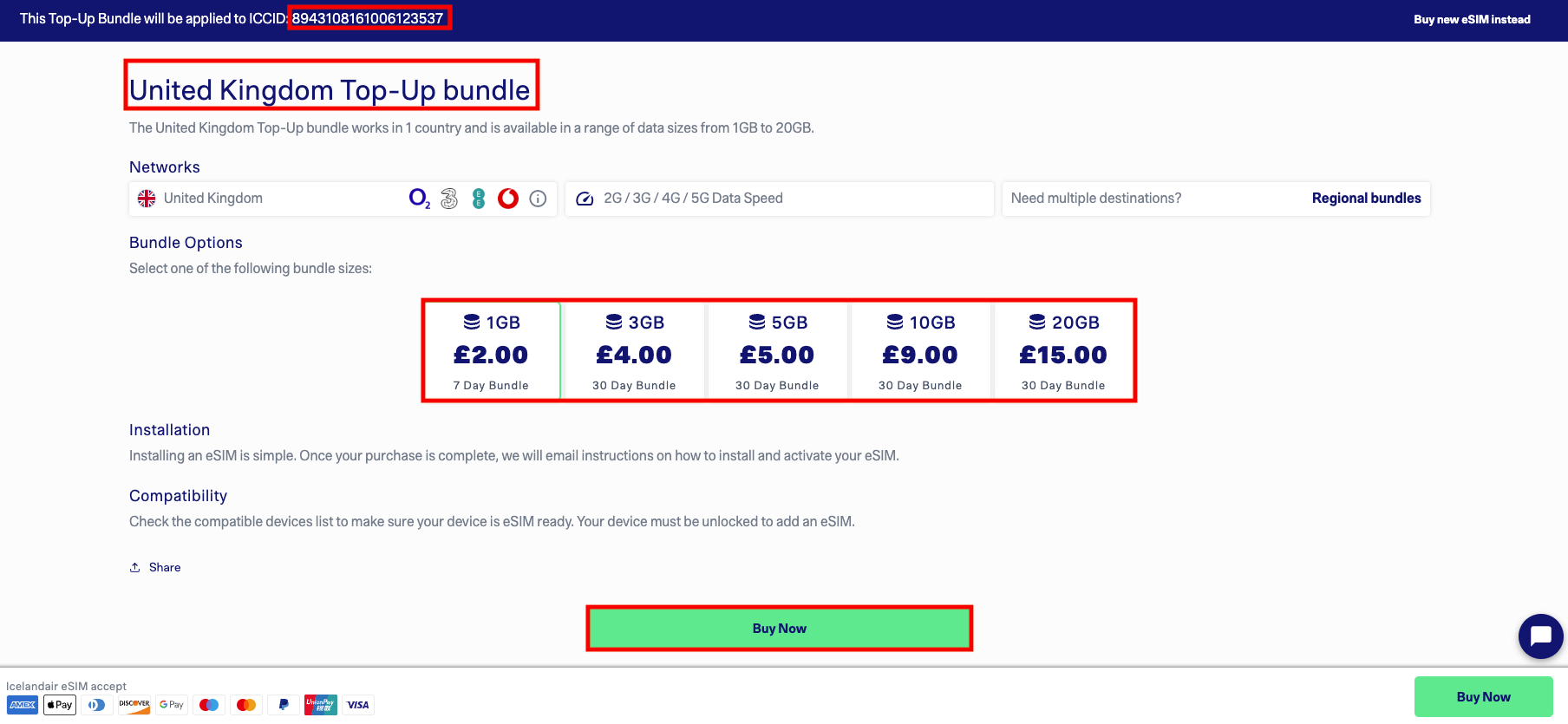Open the networks info icon
Viewport: 1568px width, 724px height.
click(538, 199)
